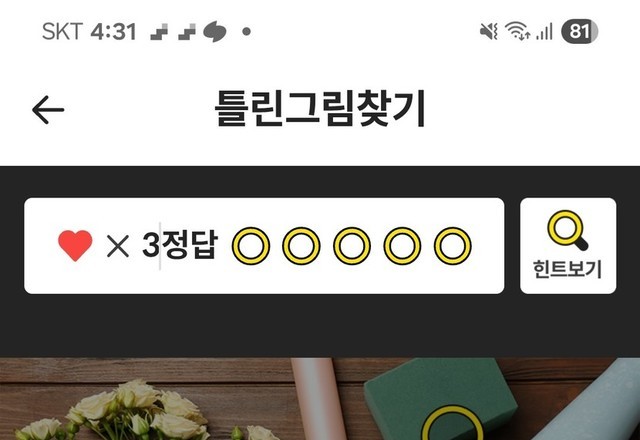The height and width of the screenshot is (440, 640).
Task: Tap the first yellow answer circle
Action: [251, 246]
